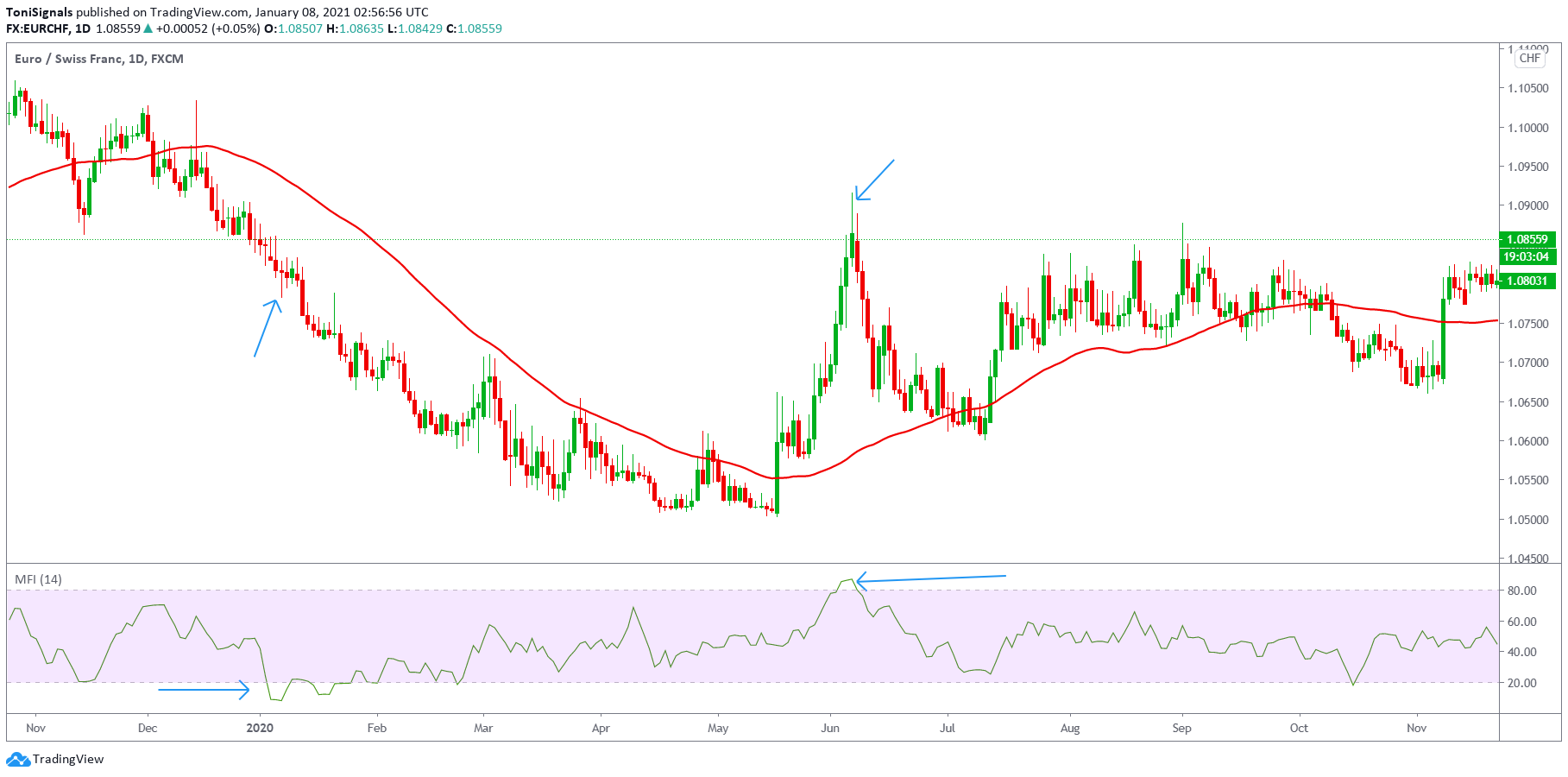Click the 2020 label on the time axis
This screenshot has width=1568, height=777.
pyautogui.click(x=259, y=728)
